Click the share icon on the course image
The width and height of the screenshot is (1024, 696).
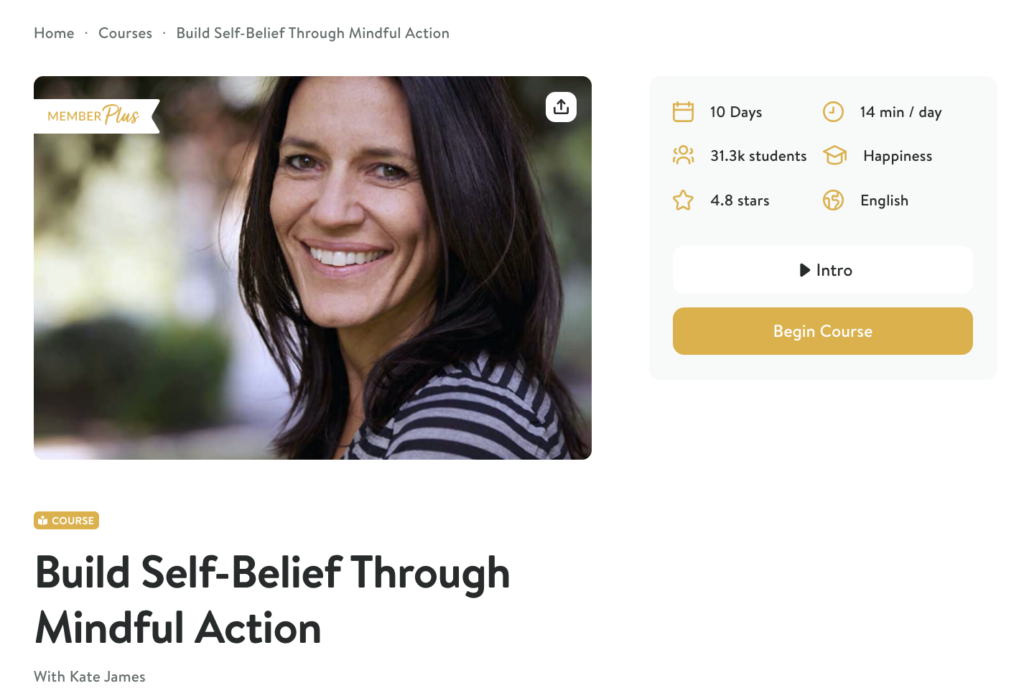(561, 107)
